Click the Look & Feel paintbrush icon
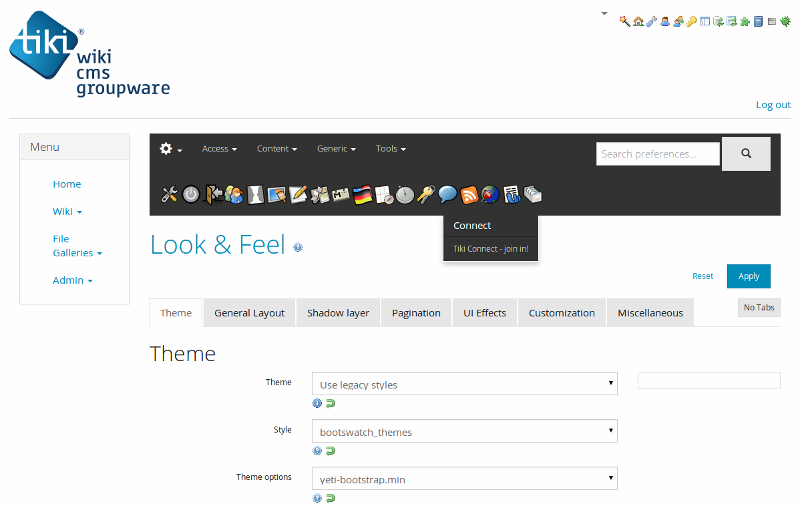The height and width of the screenshot is (508, 800). tap(277, 194)
